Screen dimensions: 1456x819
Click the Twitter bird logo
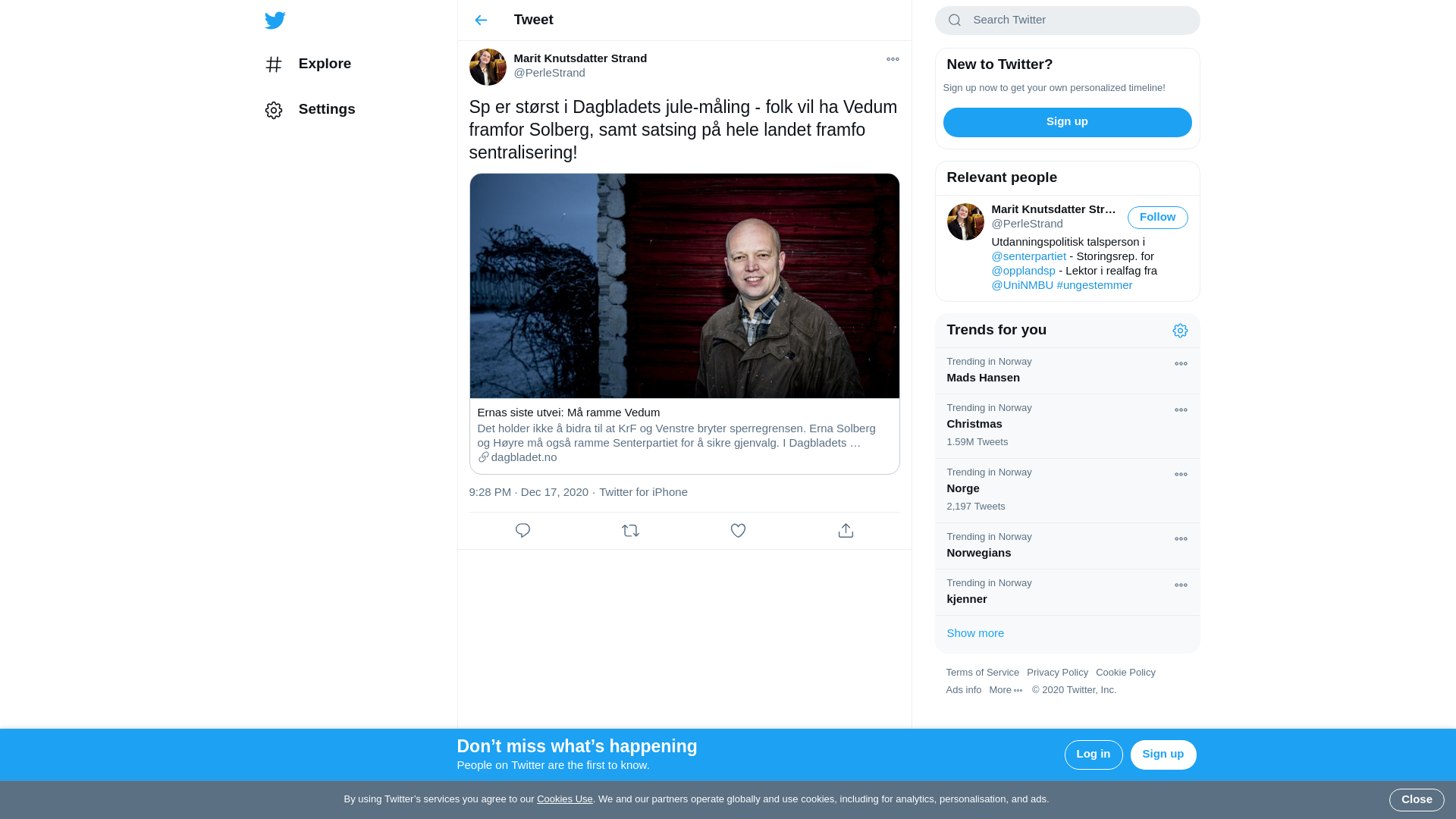coord(275,20)
